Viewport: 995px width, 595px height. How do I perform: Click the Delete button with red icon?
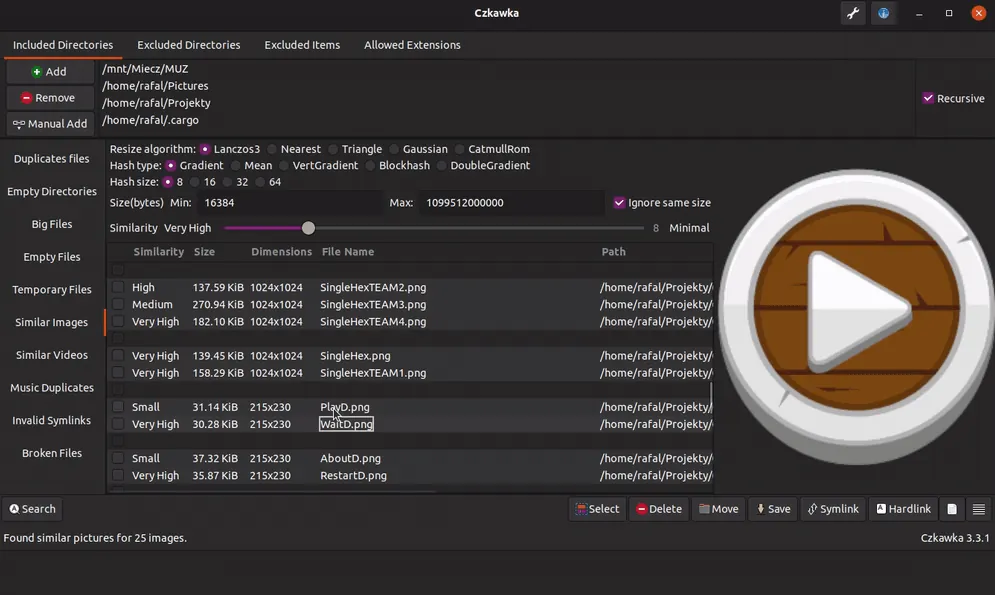pyautogui.click(x=659, y=509)
